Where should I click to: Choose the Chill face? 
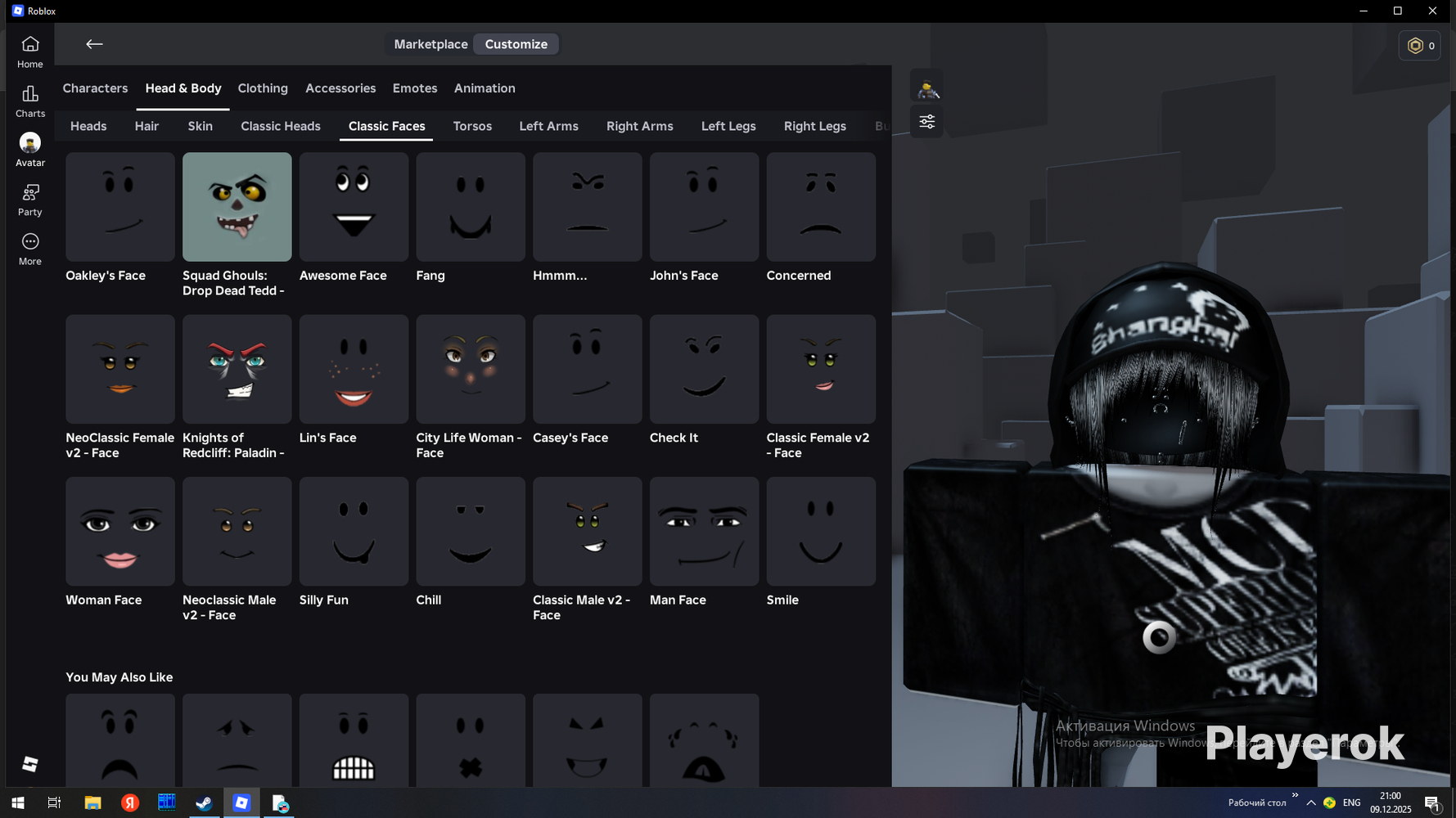click(471, 532)
